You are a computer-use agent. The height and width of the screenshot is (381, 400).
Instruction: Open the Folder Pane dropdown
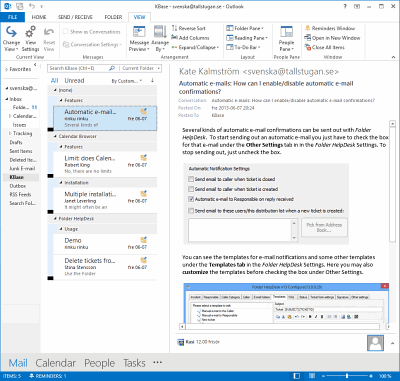tap(245, 28)
